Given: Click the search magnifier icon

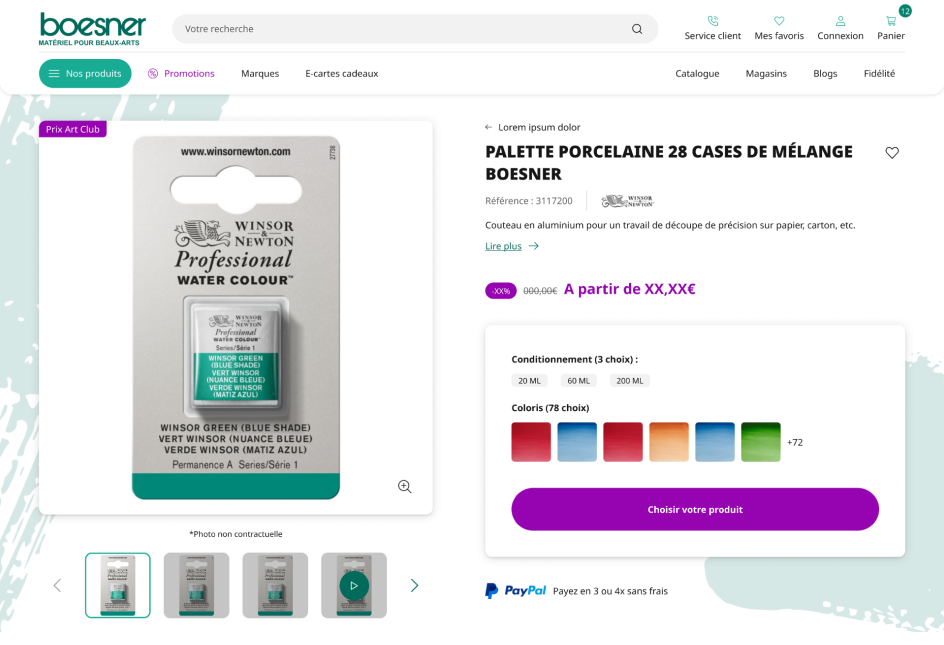Looking at the screenshot, I should [x=637, y=29].
